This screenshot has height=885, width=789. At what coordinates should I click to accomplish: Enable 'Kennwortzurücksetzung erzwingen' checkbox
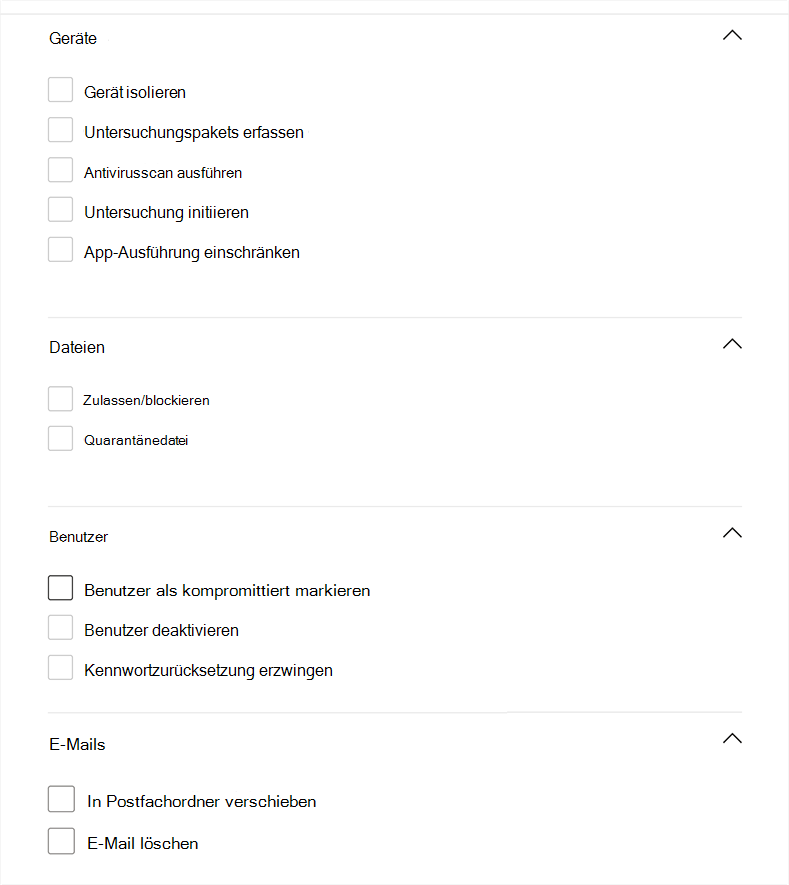point(61,668)
